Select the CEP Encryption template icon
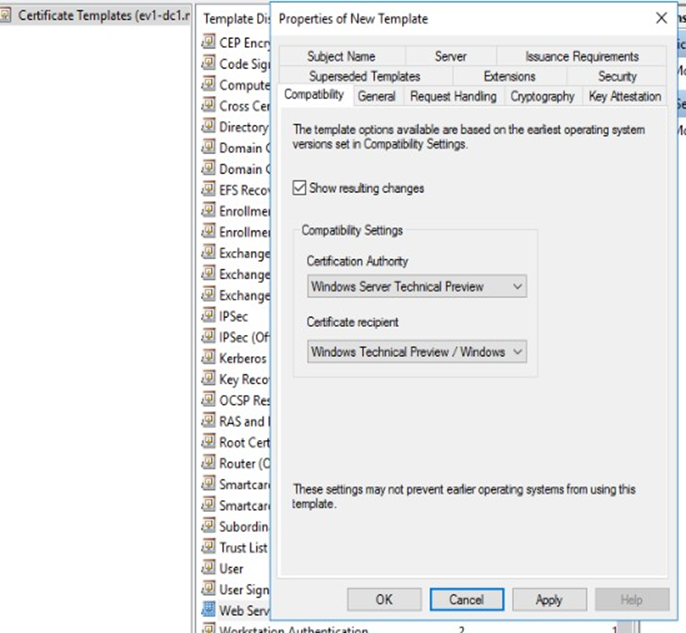 [x=208, y=43]
